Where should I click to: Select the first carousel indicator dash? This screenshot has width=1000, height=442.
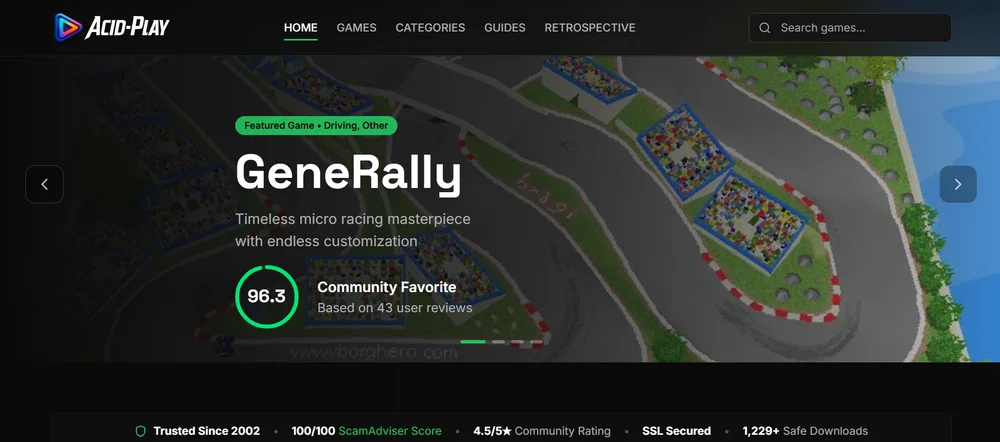[473, 342]
